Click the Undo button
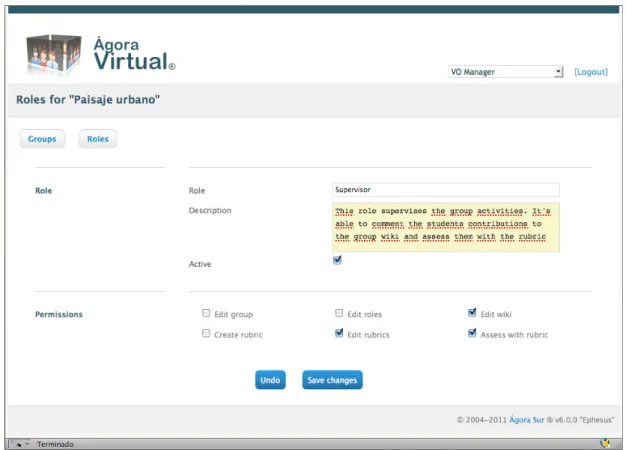 [270, 380]
